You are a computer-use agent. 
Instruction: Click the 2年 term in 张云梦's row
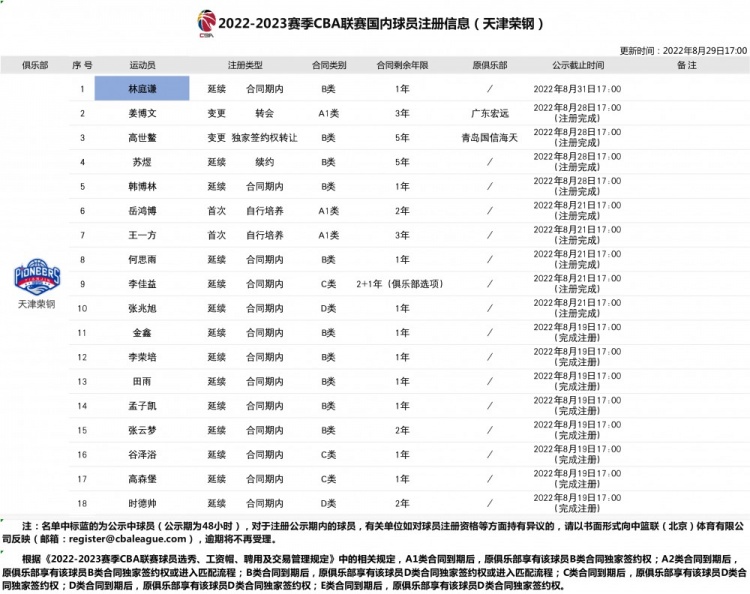(x=402, y=430)
